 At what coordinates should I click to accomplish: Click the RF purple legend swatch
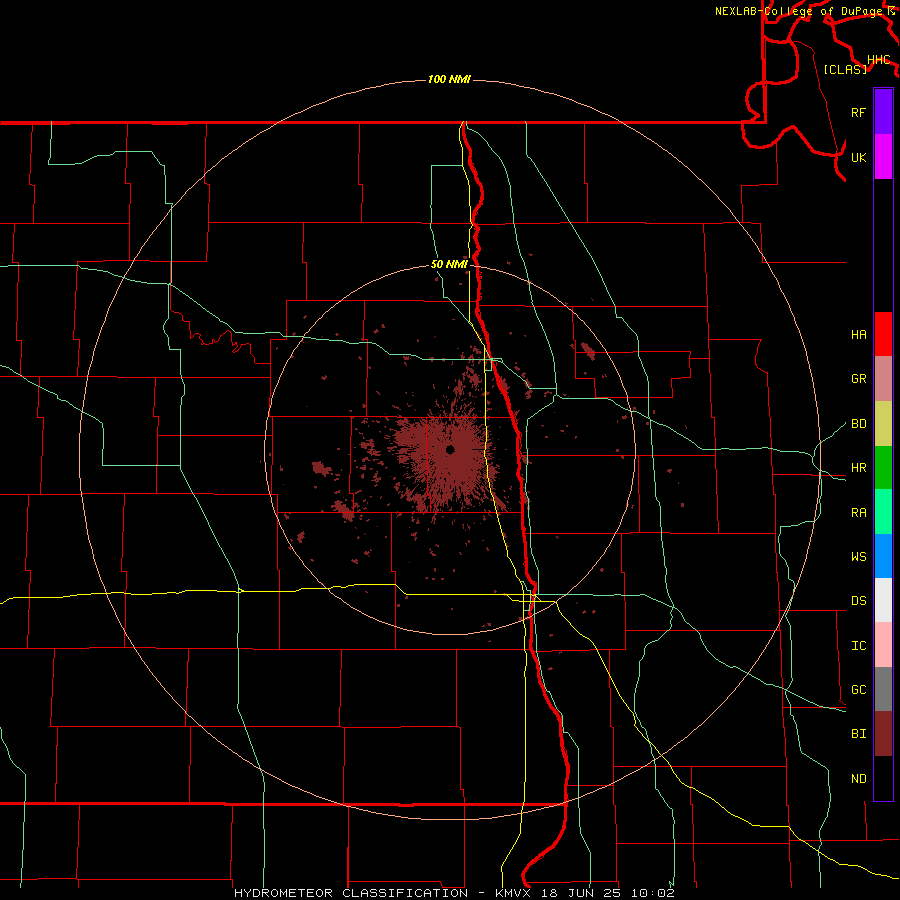[883, 112]
